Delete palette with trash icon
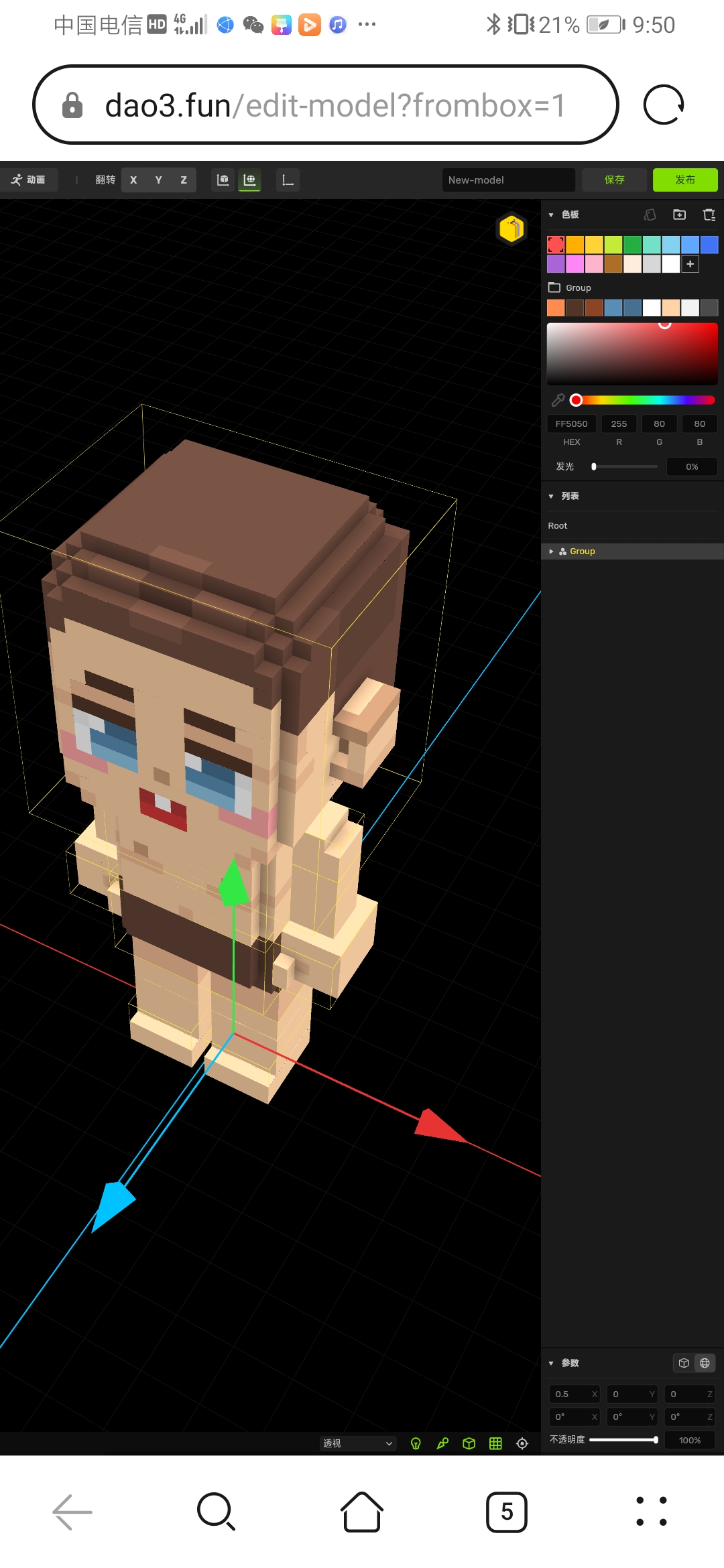 coord(709,214)
